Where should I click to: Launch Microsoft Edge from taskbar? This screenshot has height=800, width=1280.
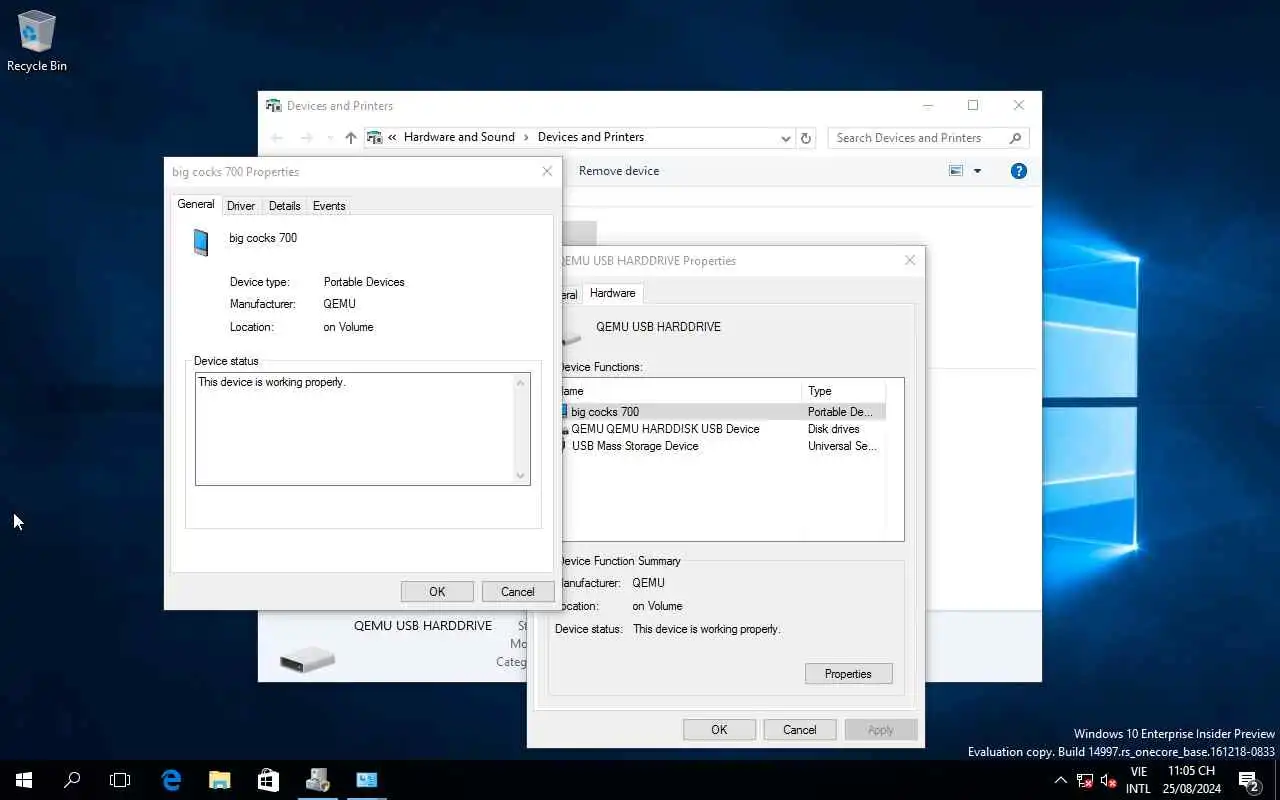pos(171,780)
